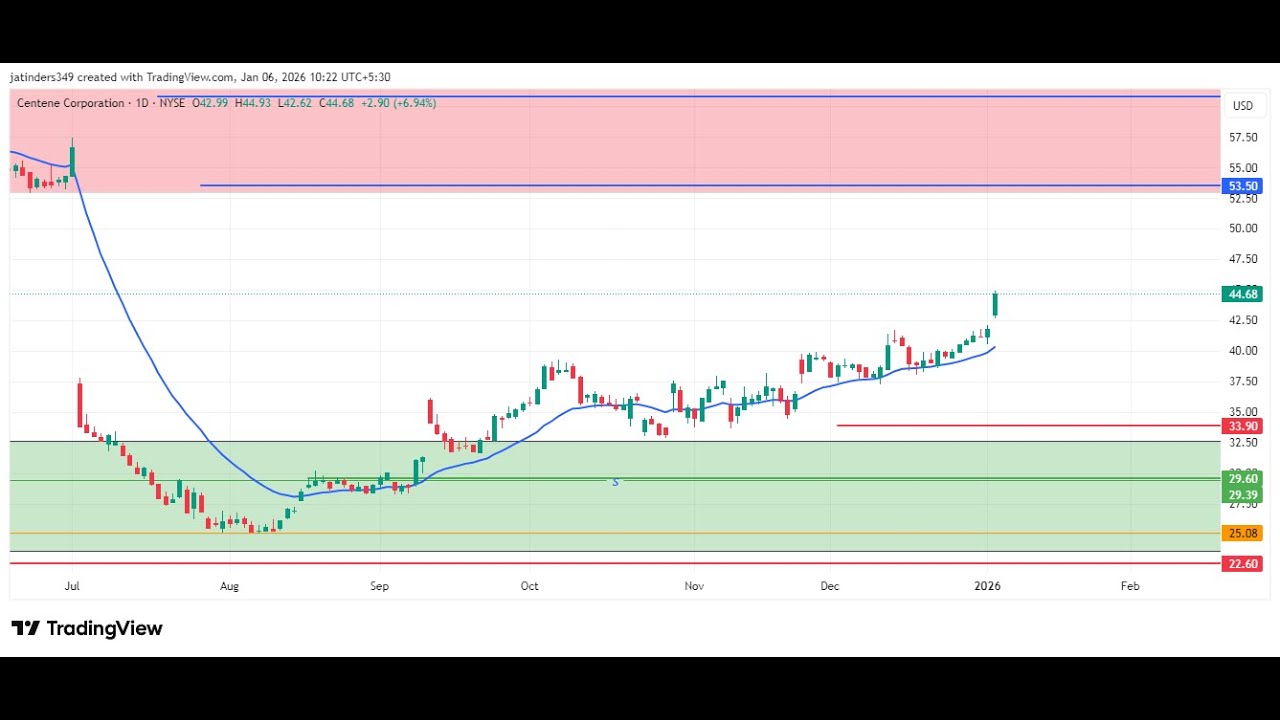
Task: Click the Oct label on time axis
Action: 530,586
